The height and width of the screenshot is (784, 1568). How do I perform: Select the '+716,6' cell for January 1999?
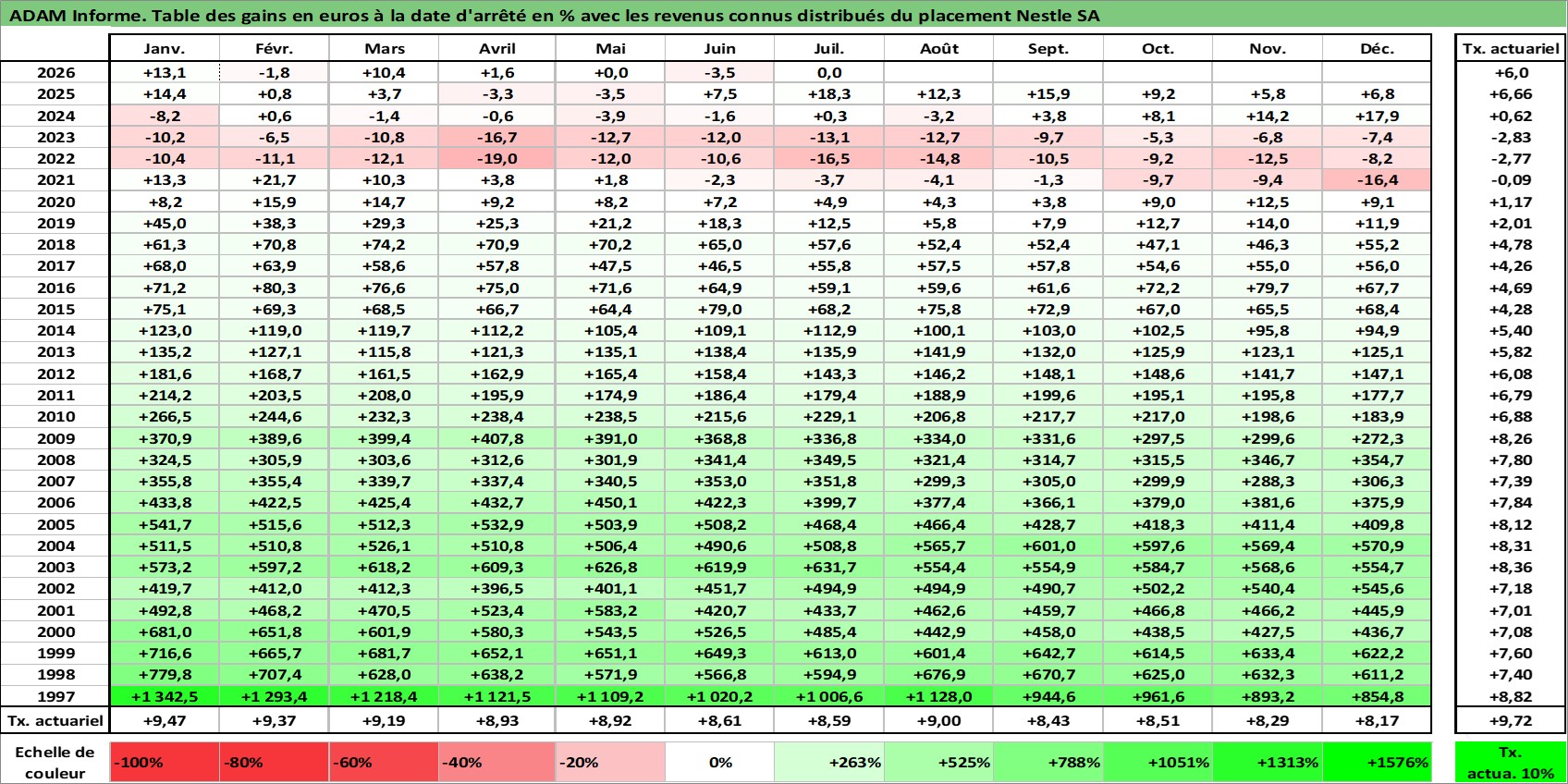165,653
